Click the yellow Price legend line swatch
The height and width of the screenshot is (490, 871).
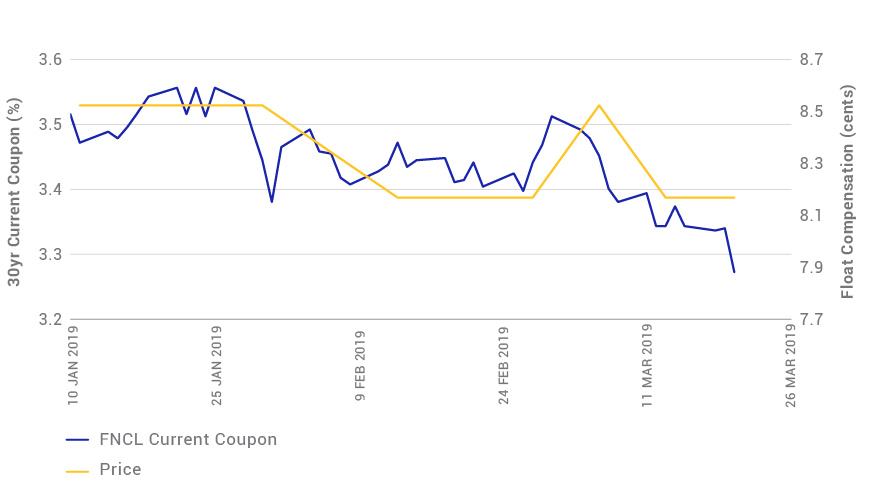tap(78, 469)
